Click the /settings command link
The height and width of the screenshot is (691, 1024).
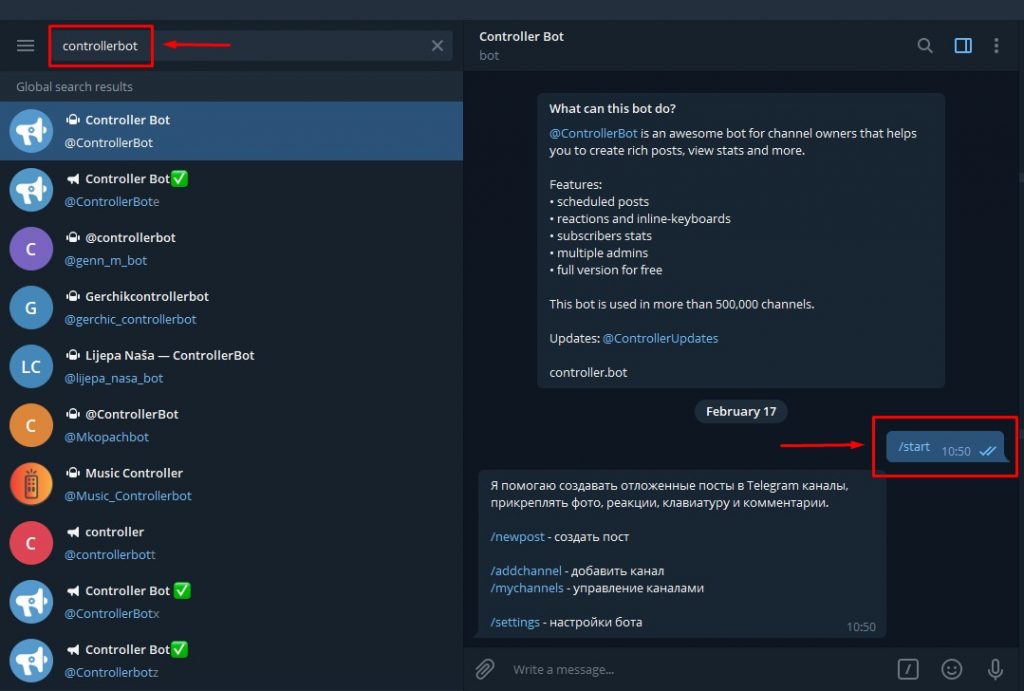click(515, 622)
